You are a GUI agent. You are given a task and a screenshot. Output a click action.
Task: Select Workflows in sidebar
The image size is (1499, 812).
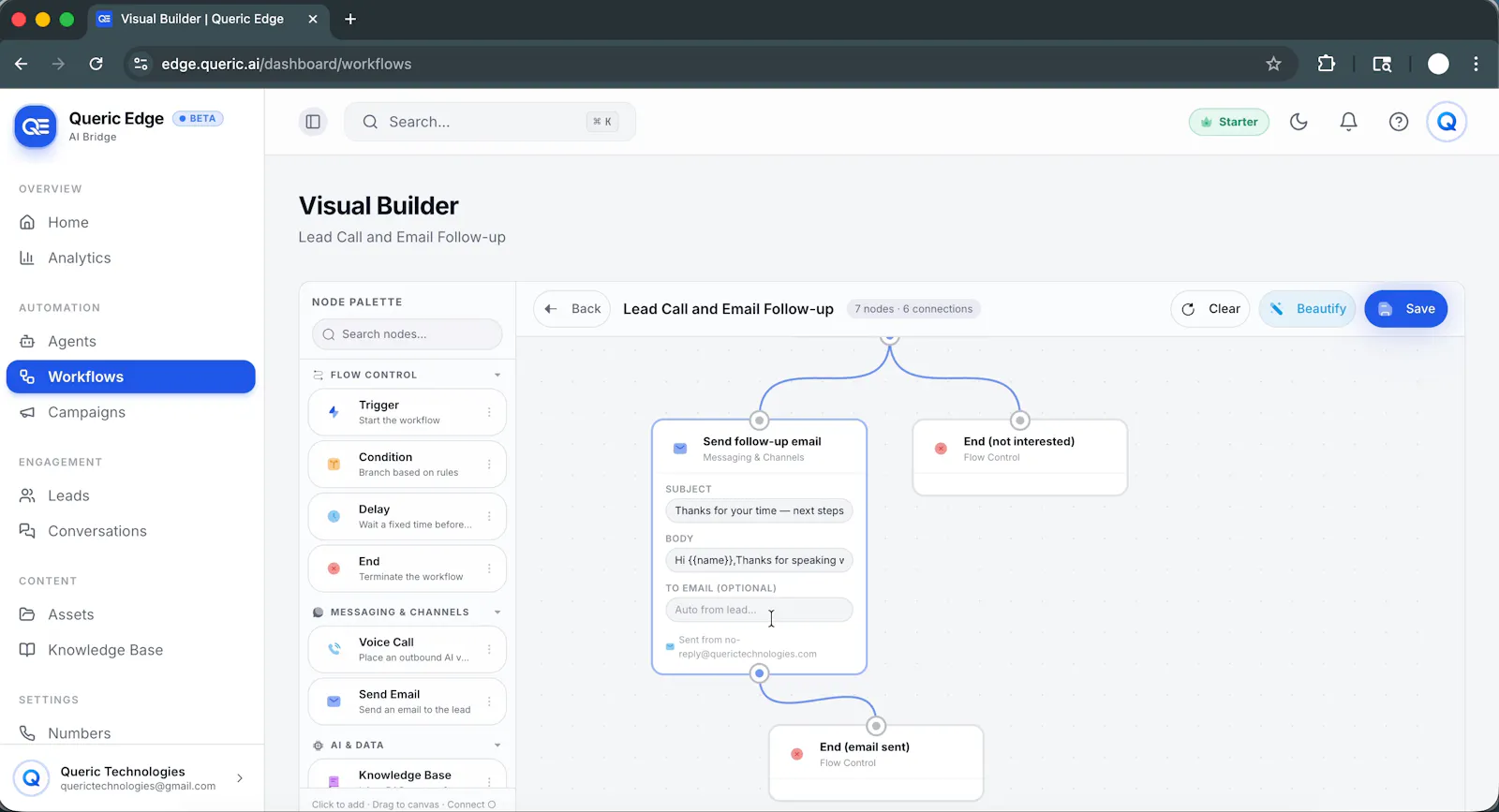(x=131, y=376)
